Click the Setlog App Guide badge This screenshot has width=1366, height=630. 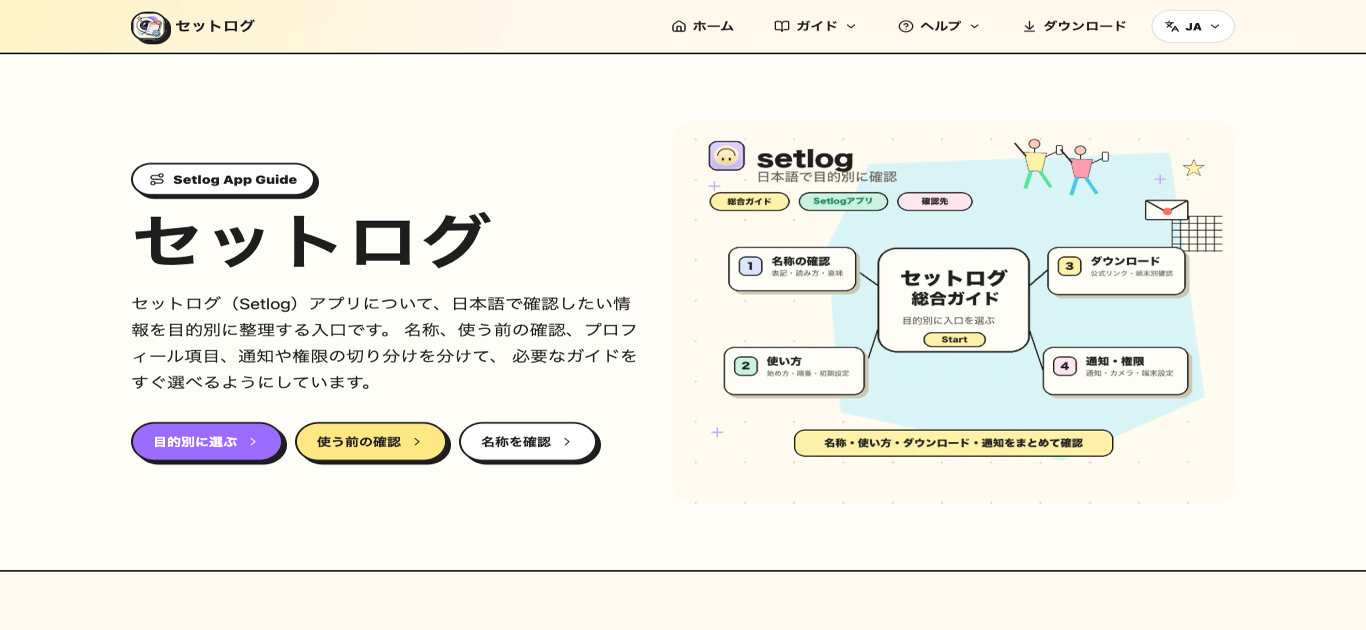pos(223,180)
